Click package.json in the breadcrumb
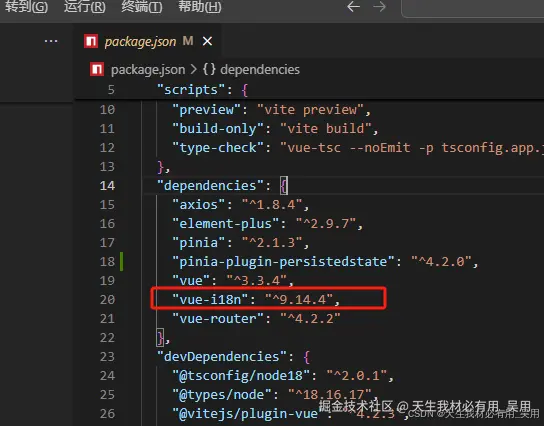 pyautogui.click(x=148, y=69)
